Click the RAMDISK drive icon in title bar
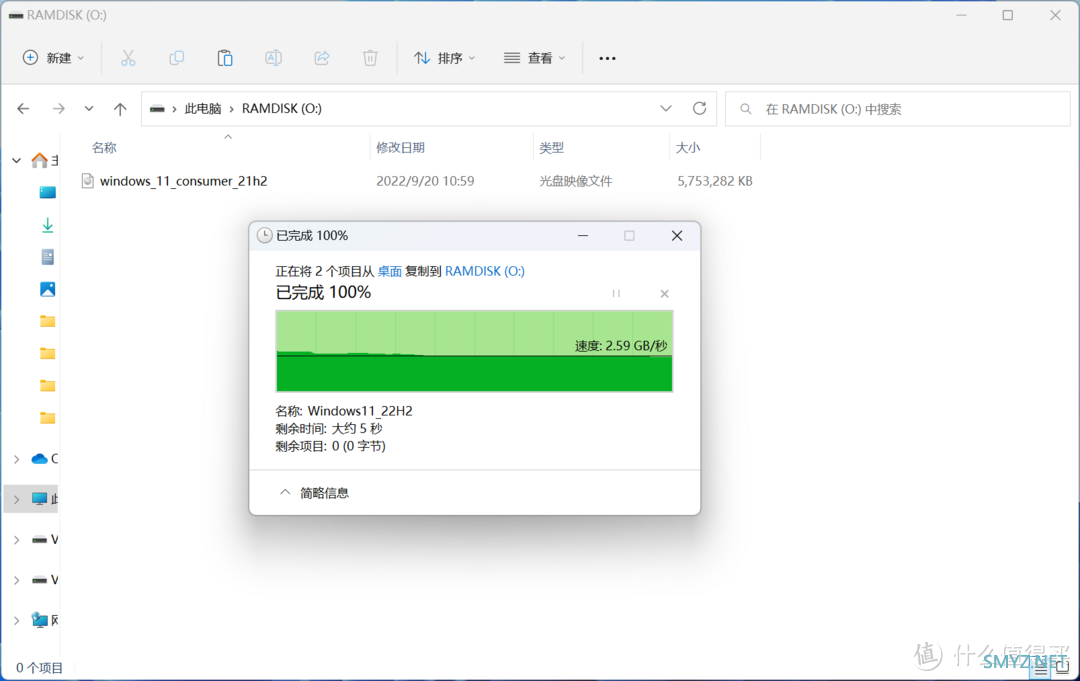 16,15
